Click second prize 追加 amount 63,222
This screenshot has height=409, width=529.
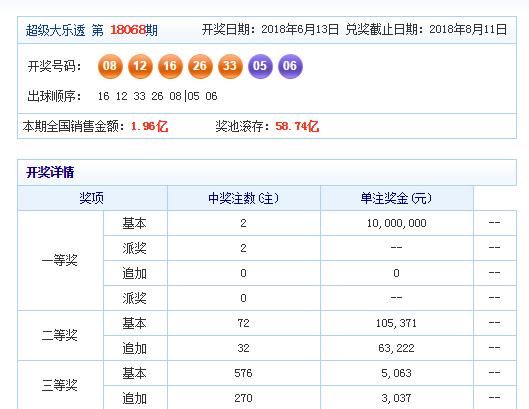[x=396, y=348]
